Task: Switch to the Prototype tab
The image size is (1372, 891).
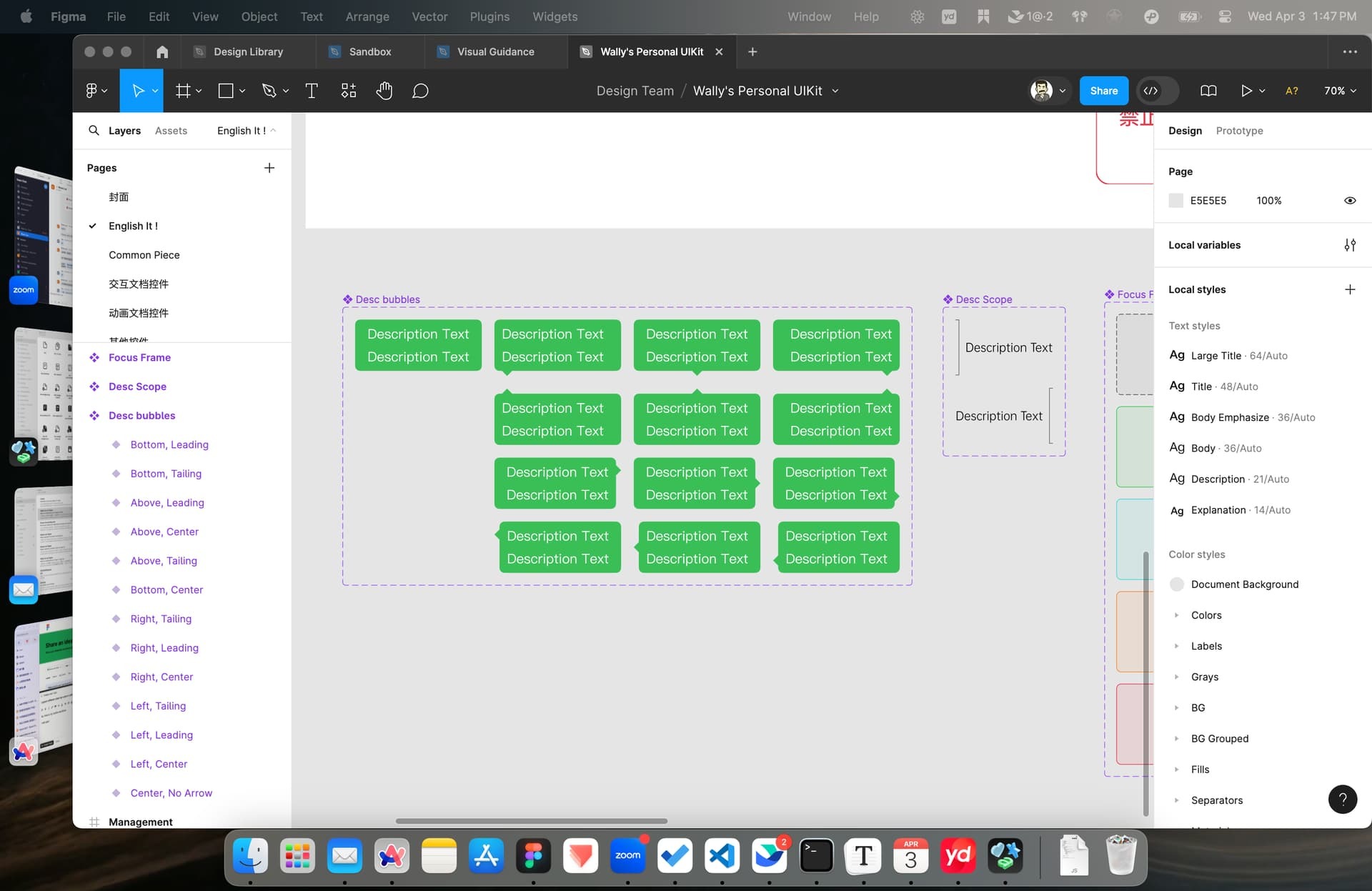Action: pyautogui.click(x=1239, y=130)
